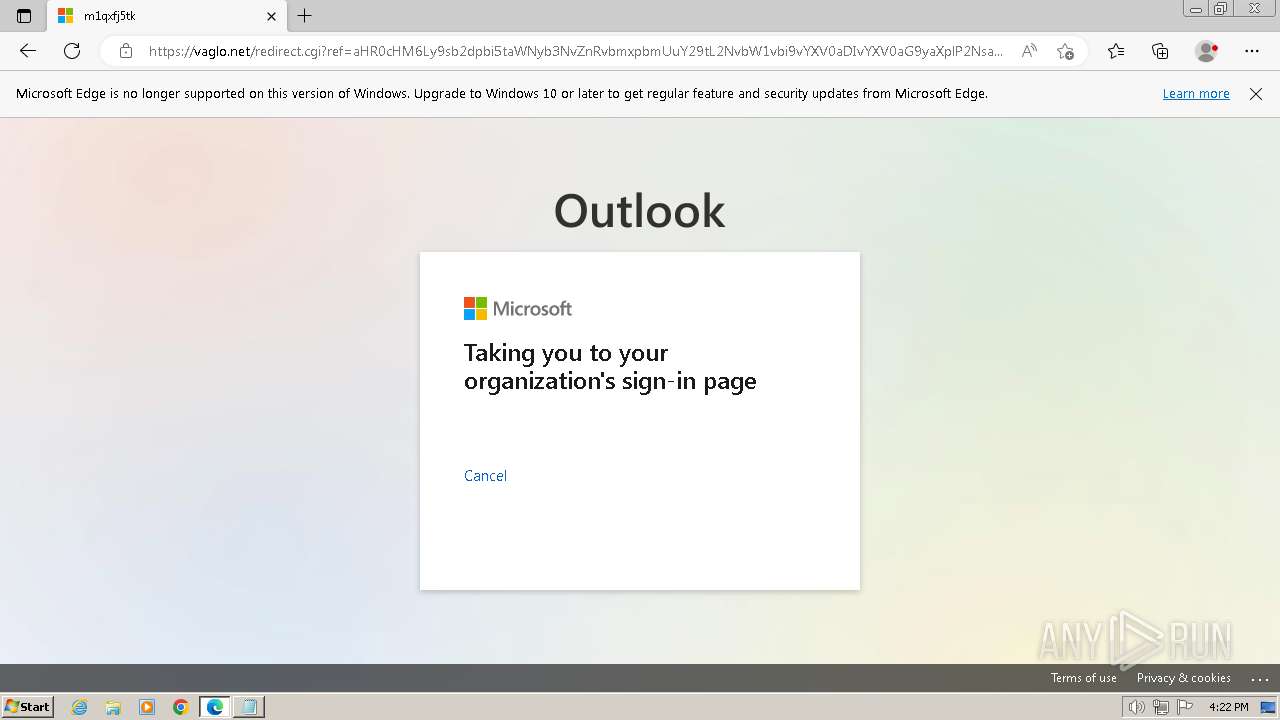
Task: Open network status tray icon
Action: point(1160,707)
